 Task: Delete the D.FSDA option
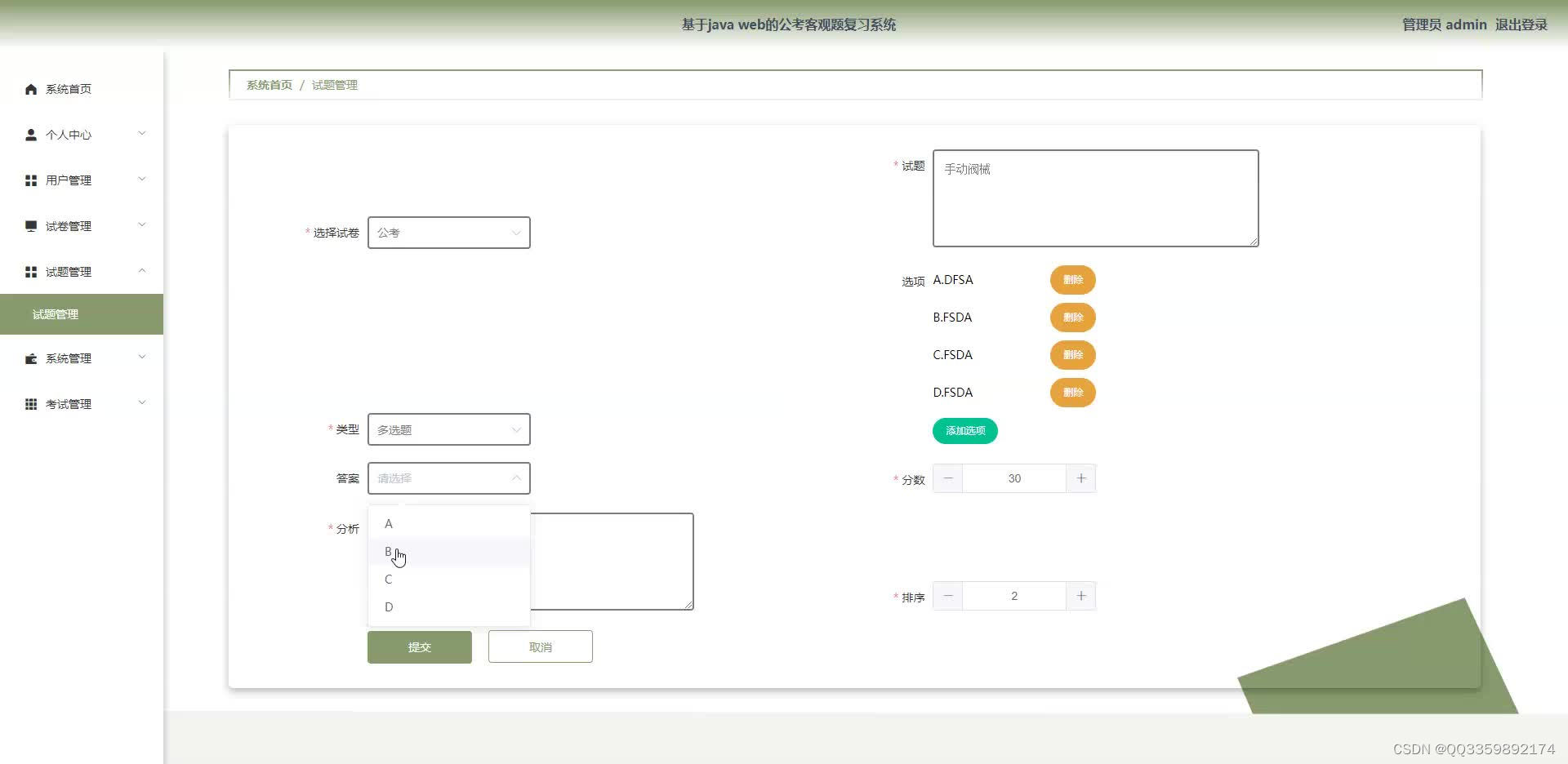tap(1073, 393)
